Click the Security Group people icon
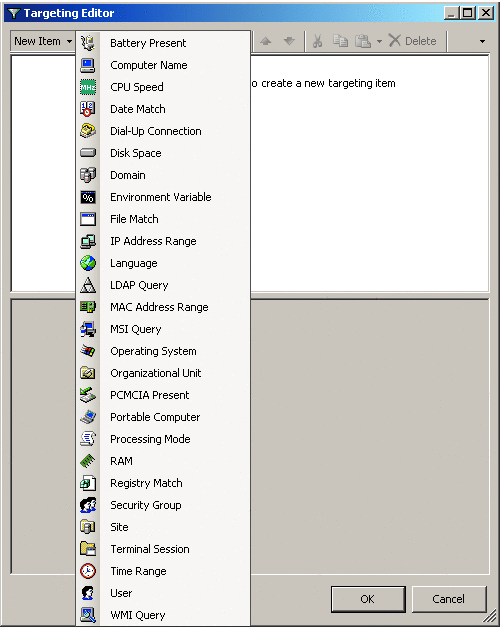 (88, 505)
